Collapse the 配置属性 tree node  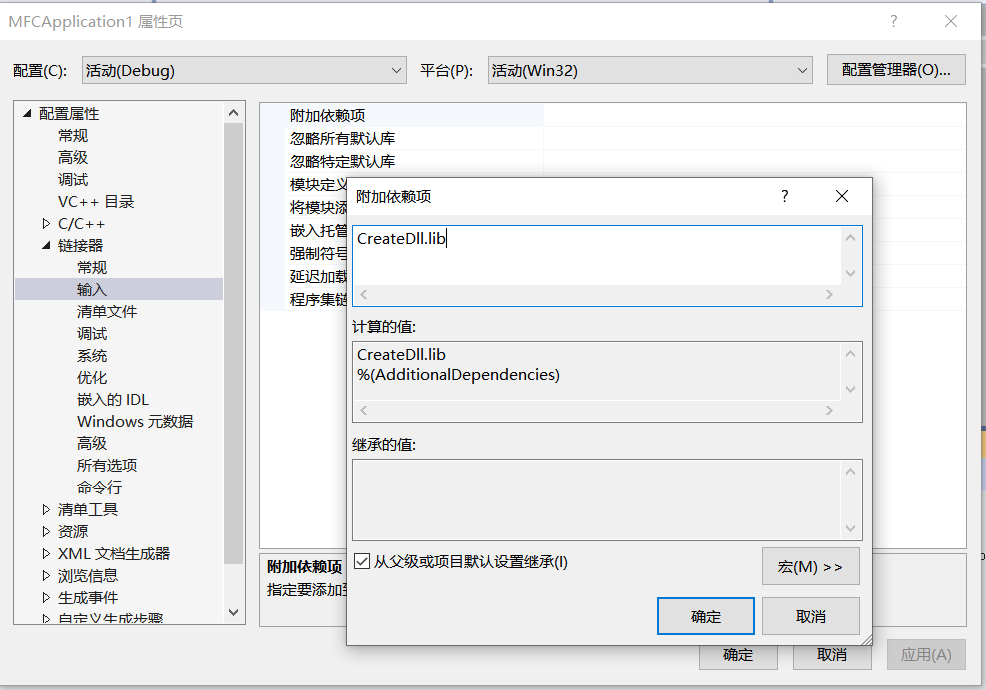click(x=27, y=113)
